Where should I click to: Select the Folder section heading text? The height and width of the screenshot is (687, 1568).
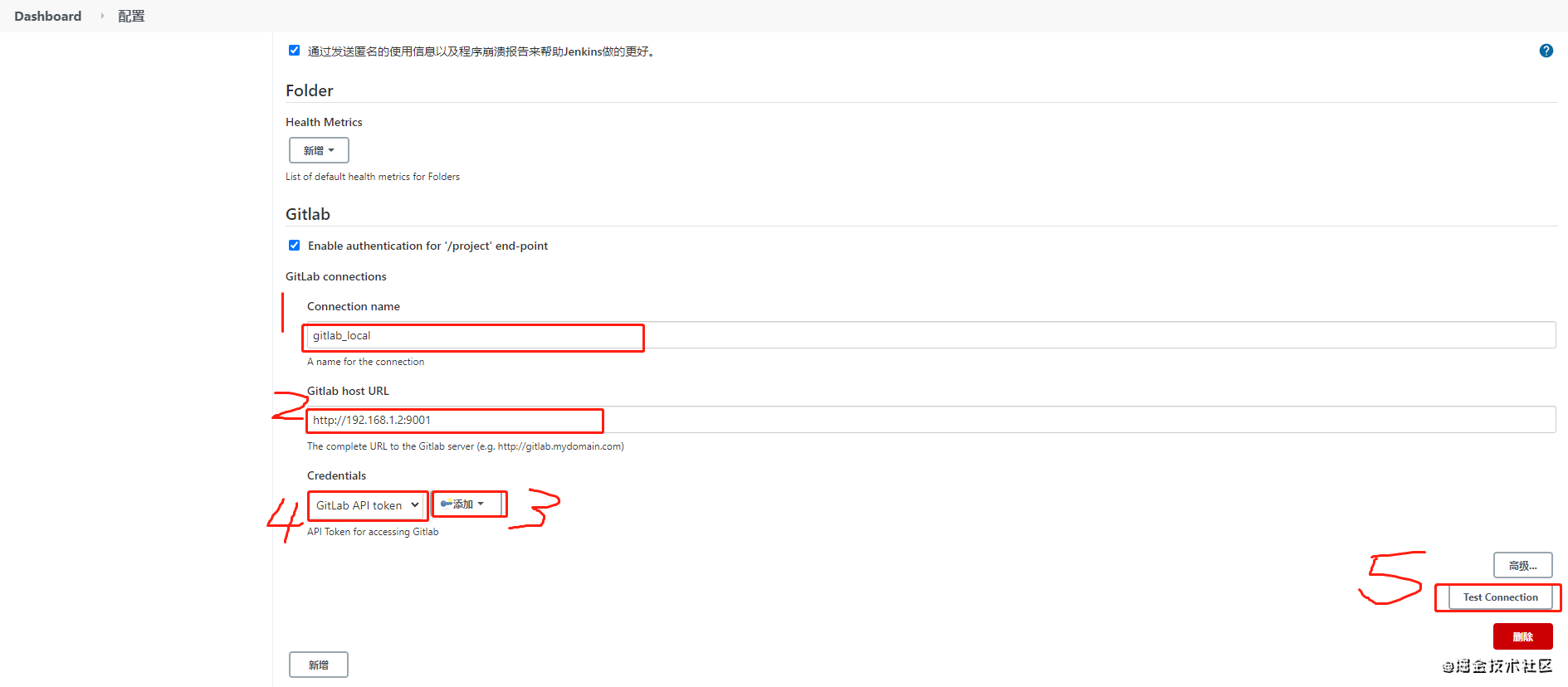tap(310, 90)
